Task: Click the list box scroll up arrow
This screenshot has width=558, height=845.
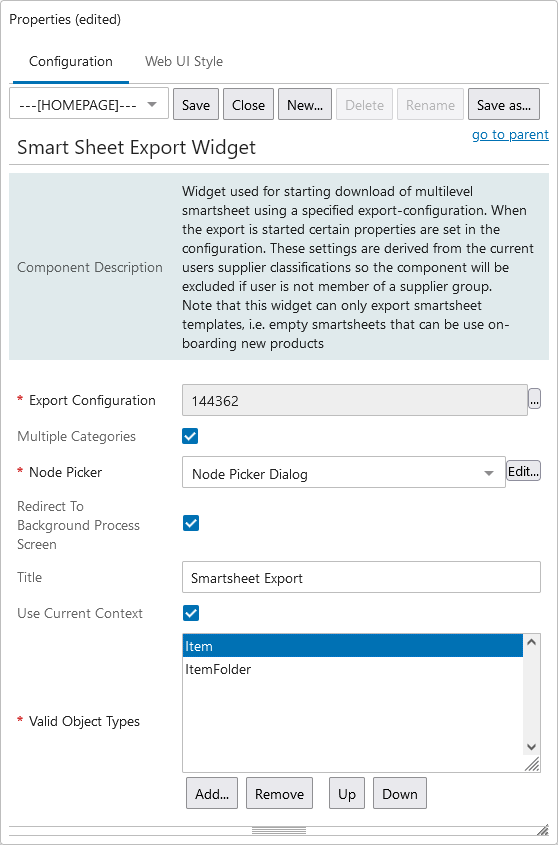Action: (x=531, y=642)
